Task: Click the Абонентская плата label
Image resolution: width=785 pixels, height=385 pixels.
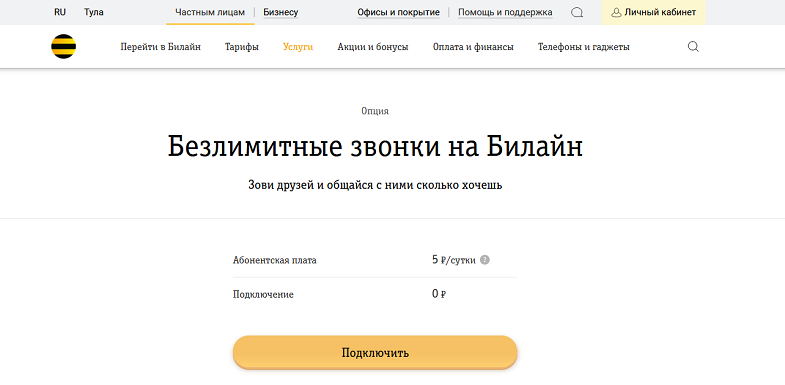Action: [274, 260]
